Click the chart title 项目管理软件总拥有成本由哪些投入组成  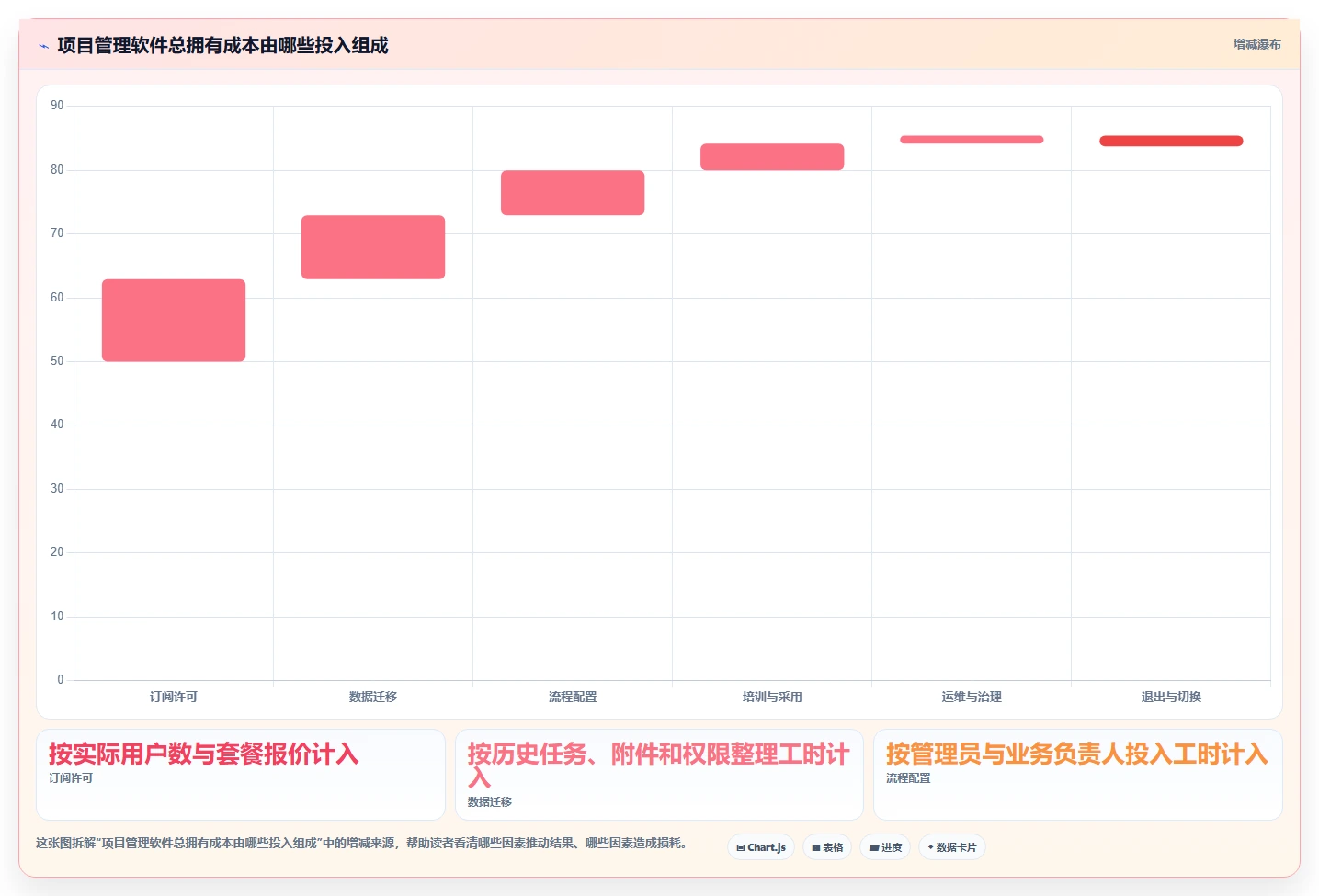tap(222, 46)
